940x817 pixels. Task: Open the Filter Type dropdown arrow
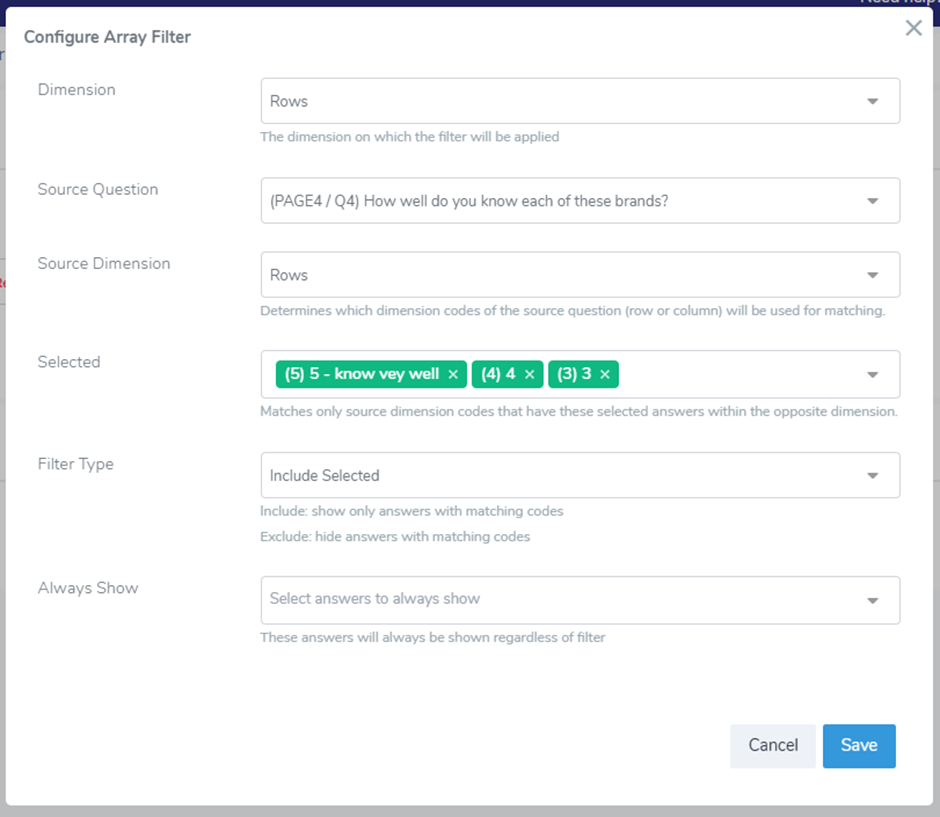872,475
